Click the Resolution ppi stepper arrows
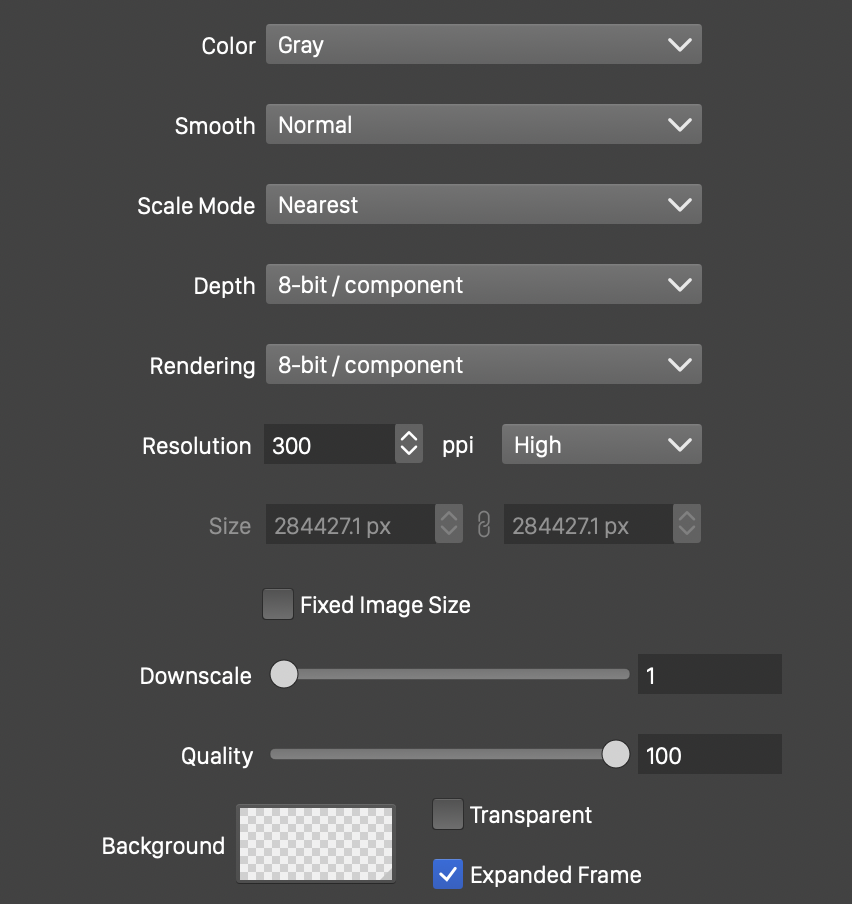852x904 pixels. [408, 445]
